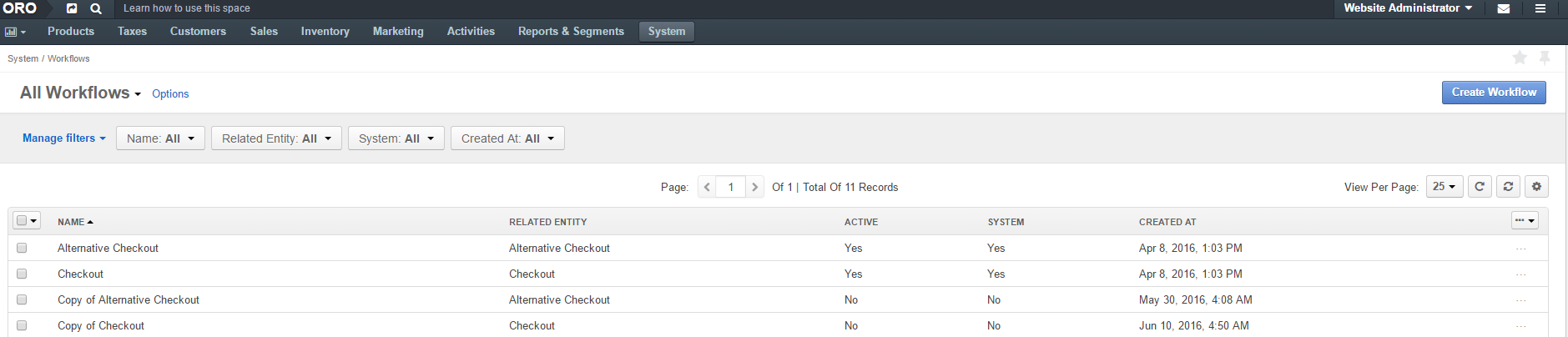Open the Sales menu
The height and width of the screenshot is (337, 1568).
click(x=264, y=32)
